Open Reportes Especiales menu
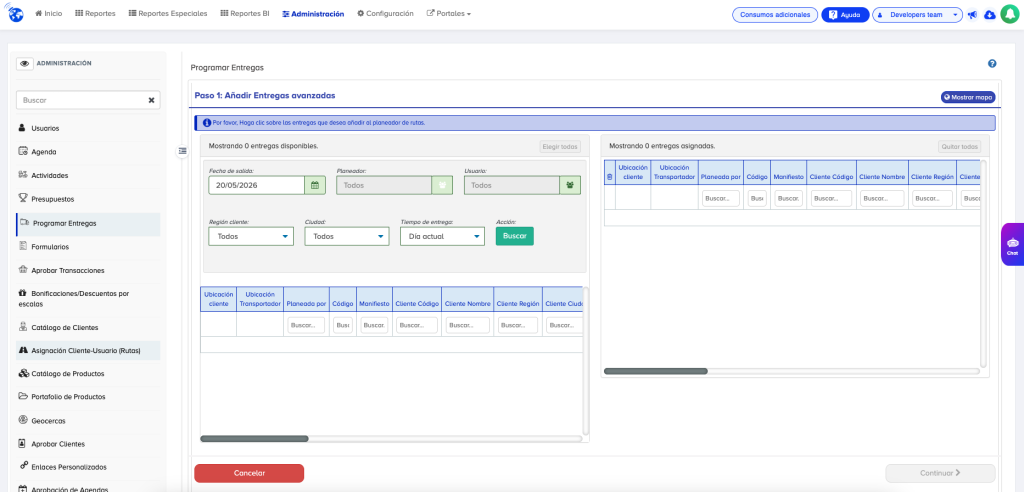This screenshot has width=1024, height=492. coord(168,14)
